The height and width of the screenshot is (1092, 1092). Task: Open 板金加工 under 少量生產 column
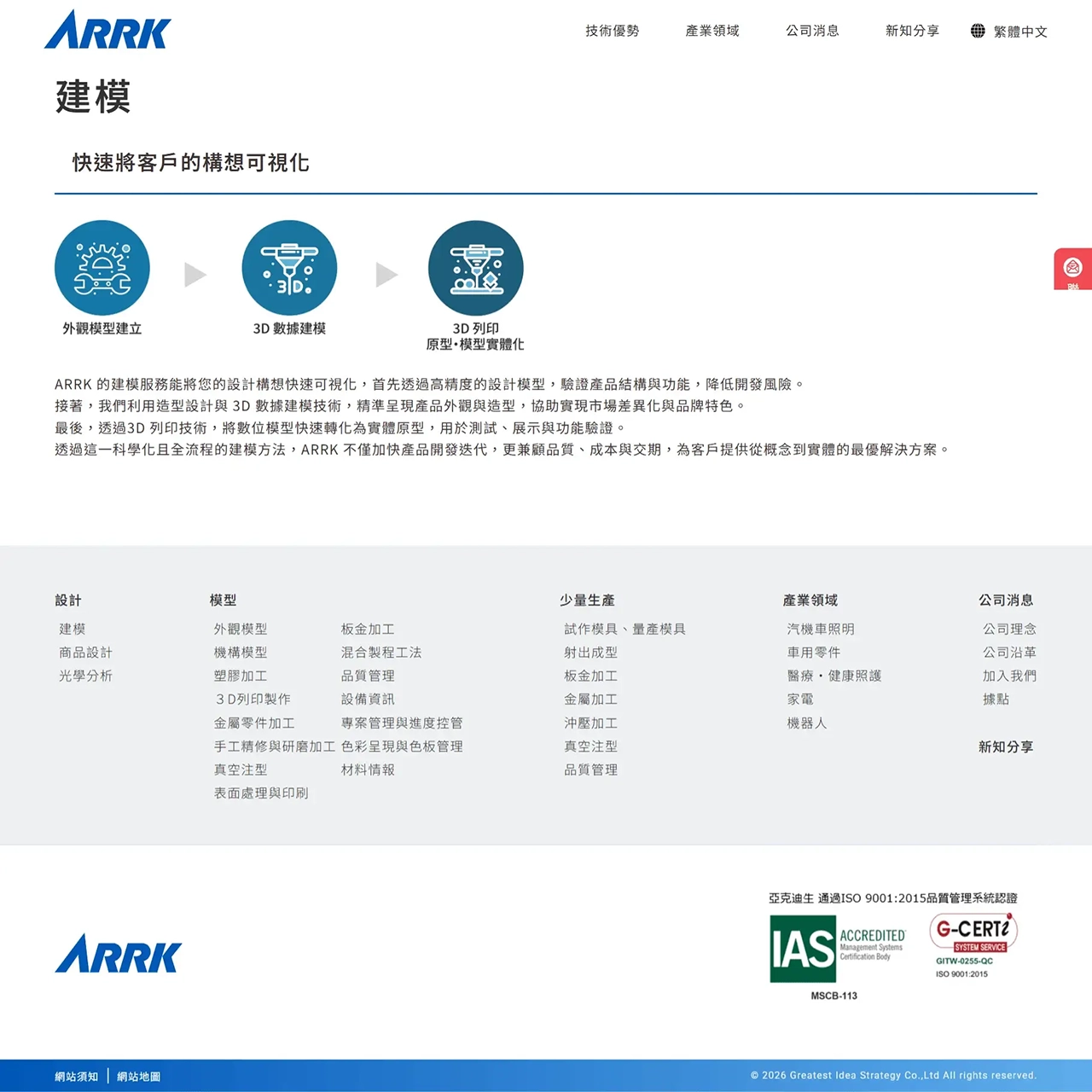591,676
